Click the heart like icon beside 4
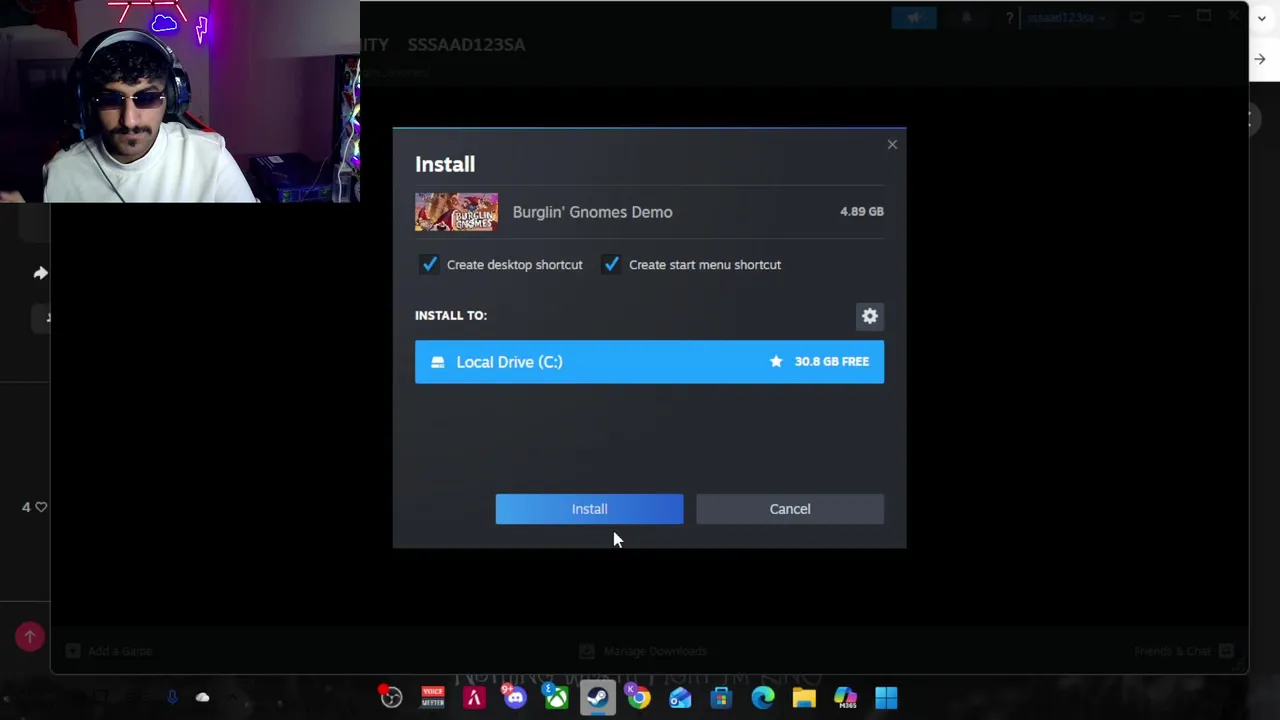Viewport: 1280px width, 720px height. point(41,507)
